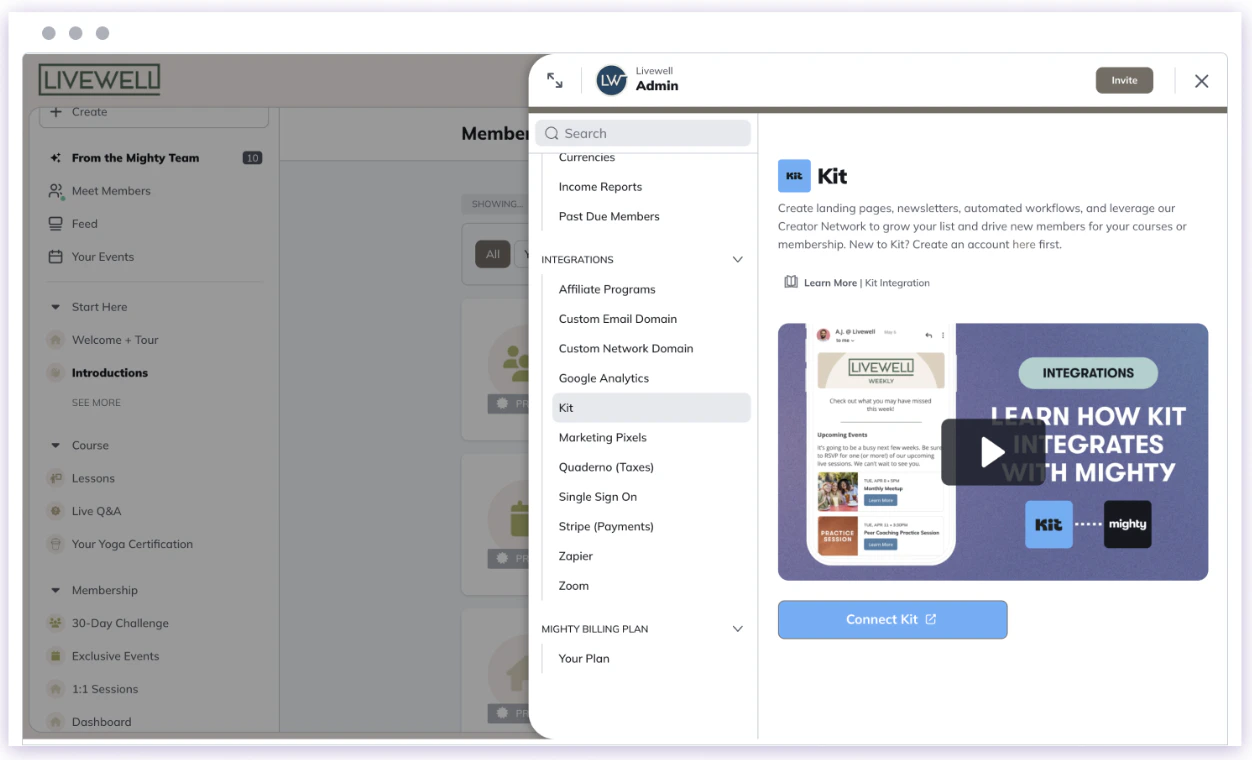Click the blue Kit logo icon
The height and width of the screenshot is (760, 1252).
(794, 176)
